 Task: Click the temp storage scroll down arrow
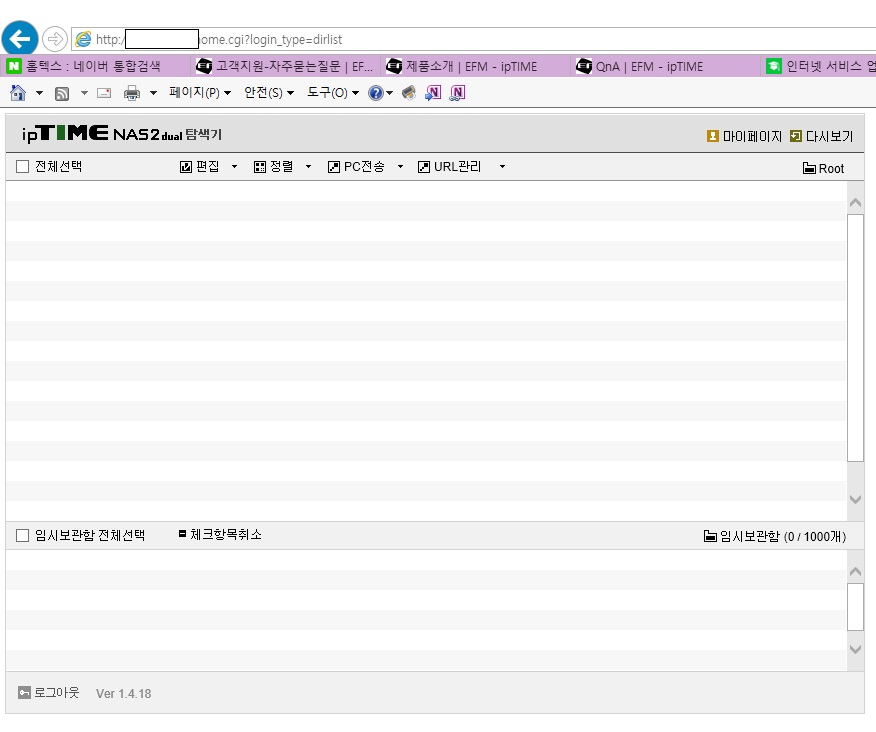click(x=855, y=649)
